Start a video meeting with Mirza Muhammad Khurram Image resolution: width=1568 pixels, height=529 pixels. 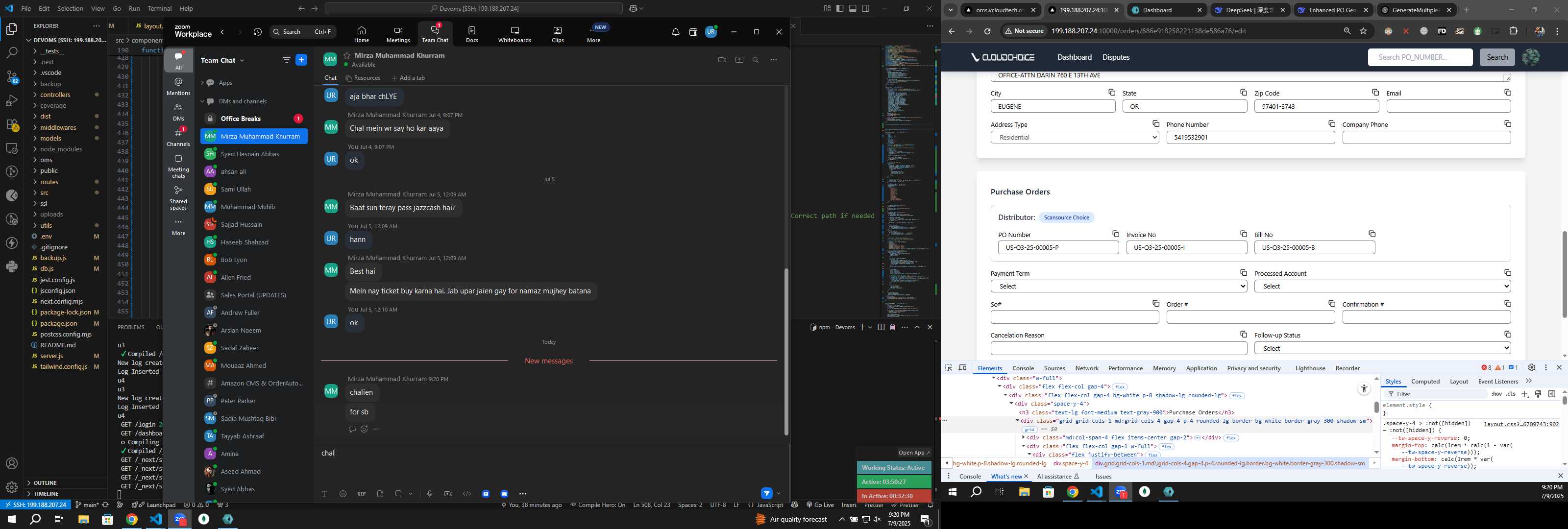pos(722,60)
